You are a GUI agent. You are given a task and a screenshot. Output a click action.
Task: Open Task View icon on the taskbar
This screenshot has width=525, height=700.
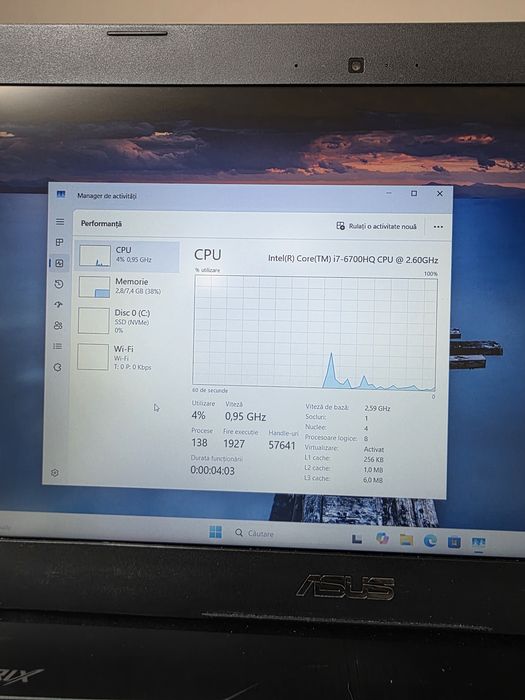click(x=357, y=539)
